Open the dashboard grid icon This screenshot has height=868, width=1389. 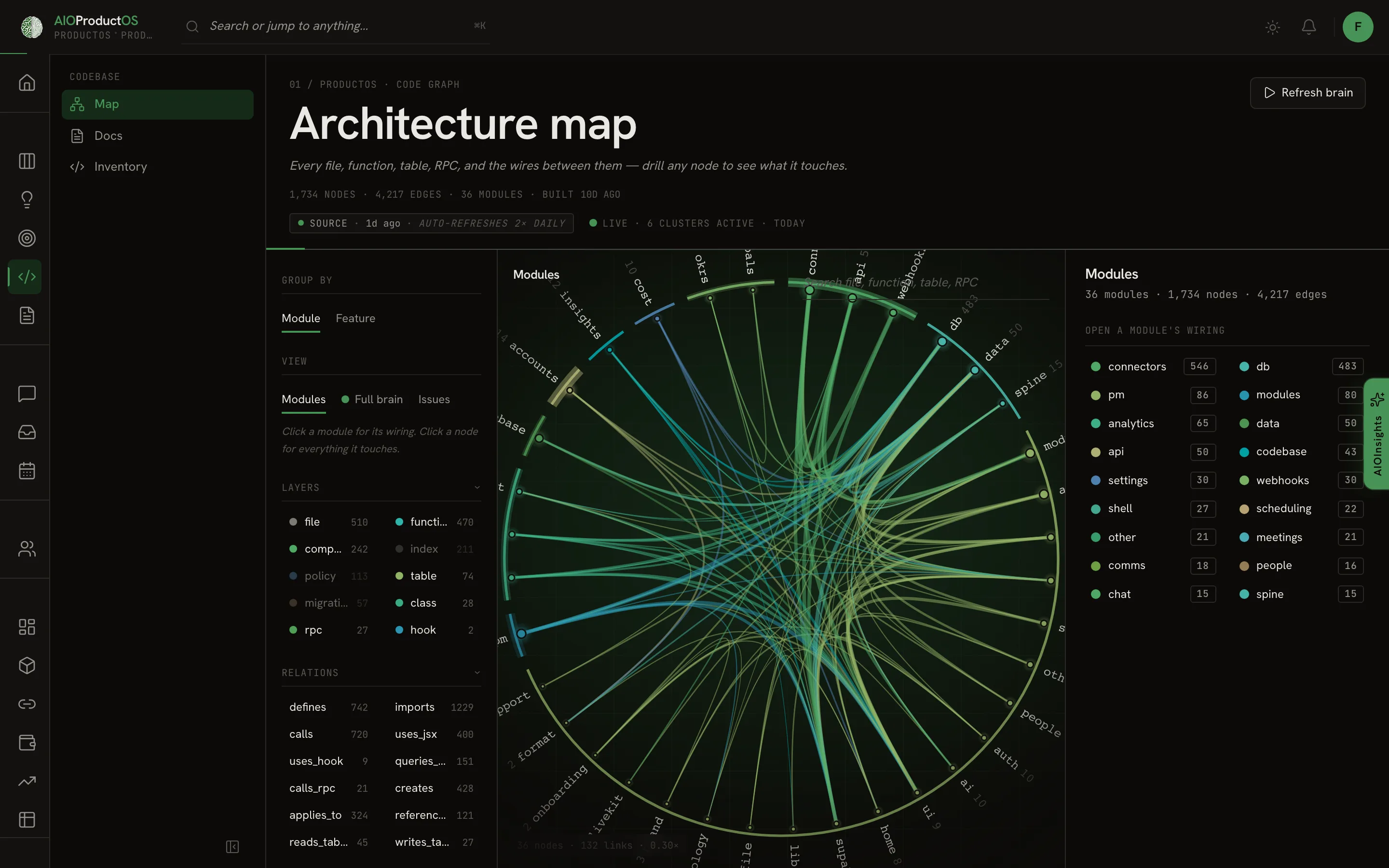(x=27, y=627)
